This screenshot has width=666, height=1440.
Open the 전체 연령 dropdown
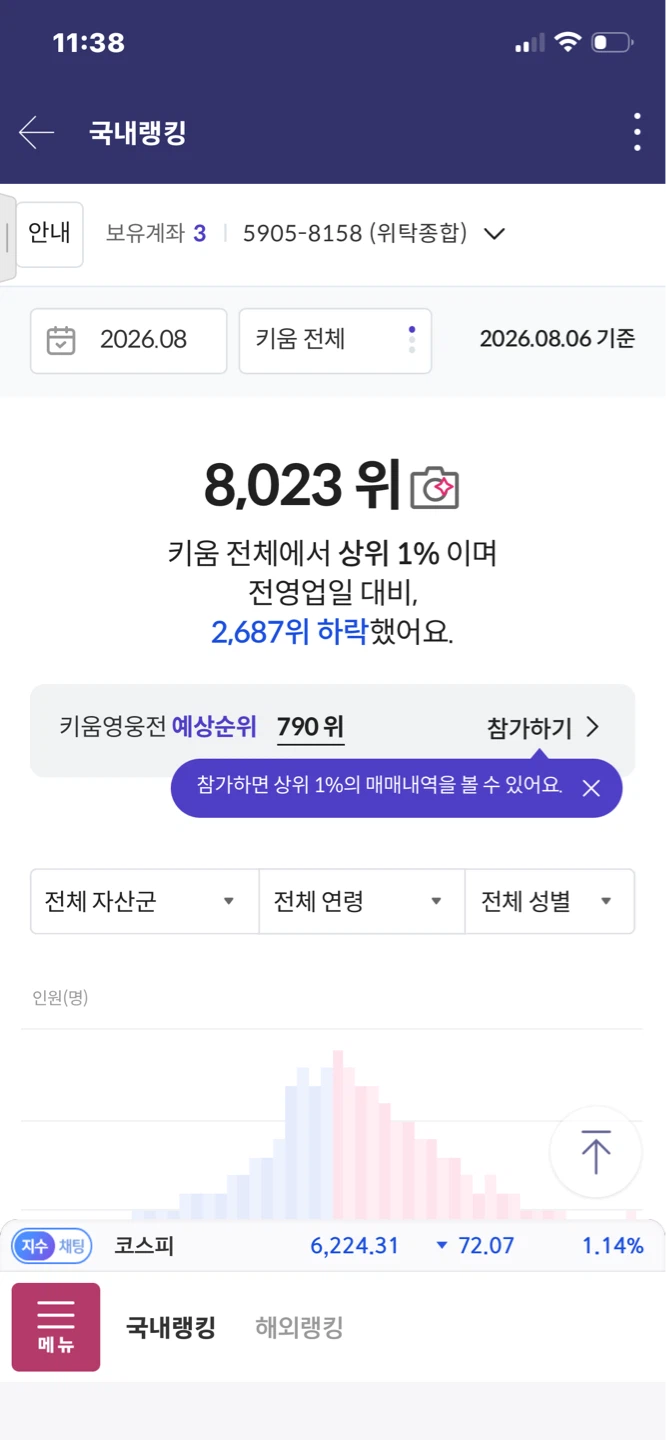click(x=362, y=901)
